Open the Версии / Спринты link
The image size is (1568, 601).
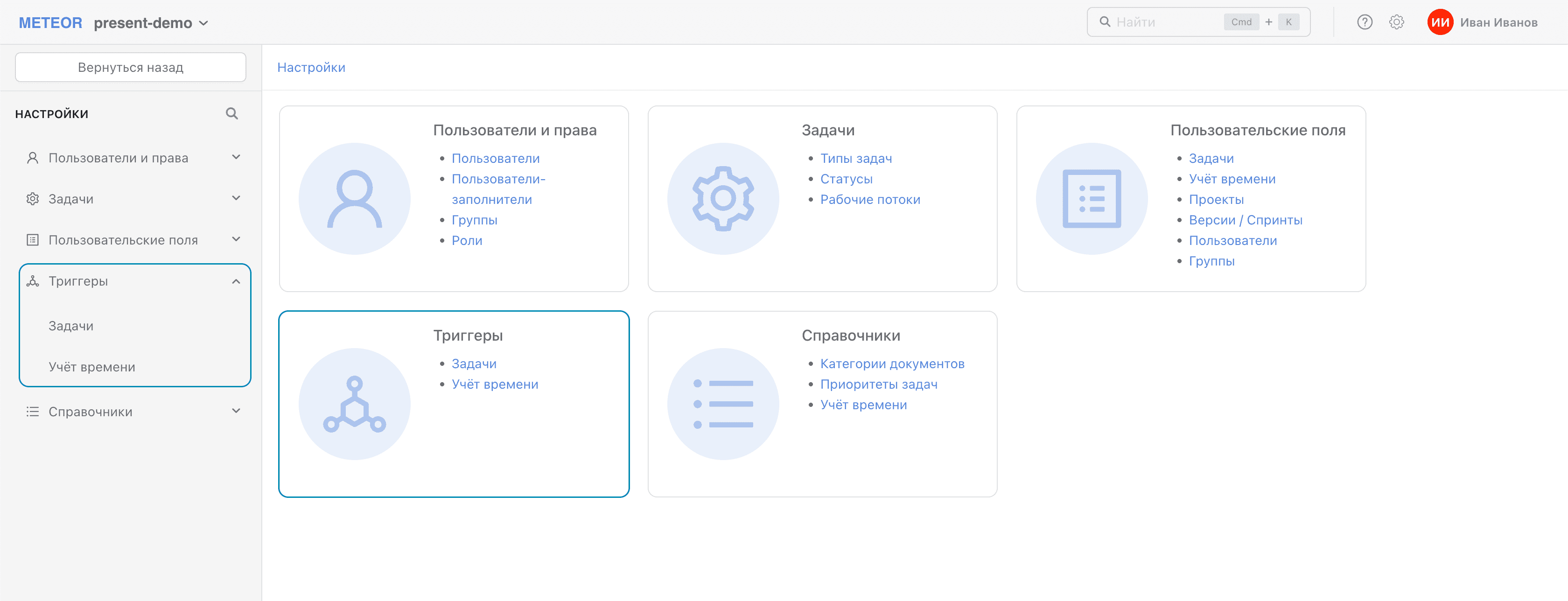(1246, 220)
